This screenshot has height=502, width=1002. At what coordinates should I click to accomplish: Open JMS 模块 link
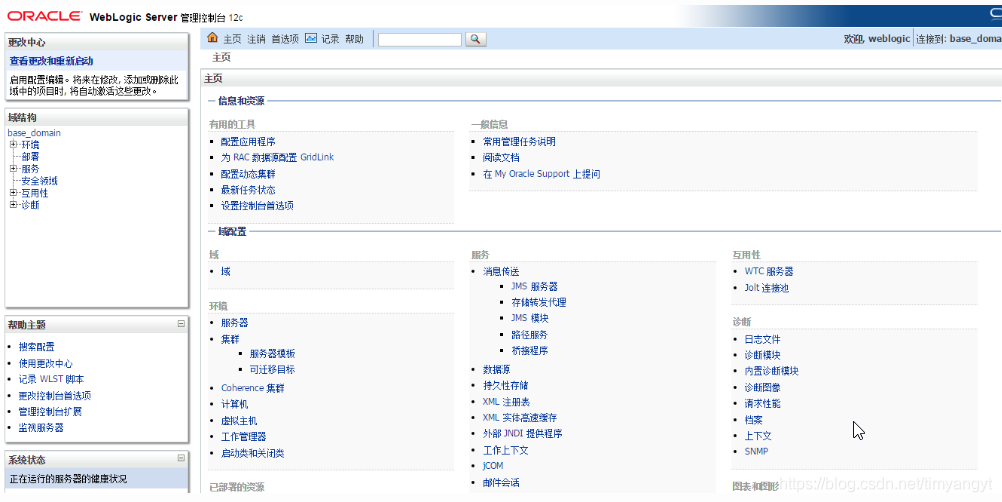tap(530, 318)
